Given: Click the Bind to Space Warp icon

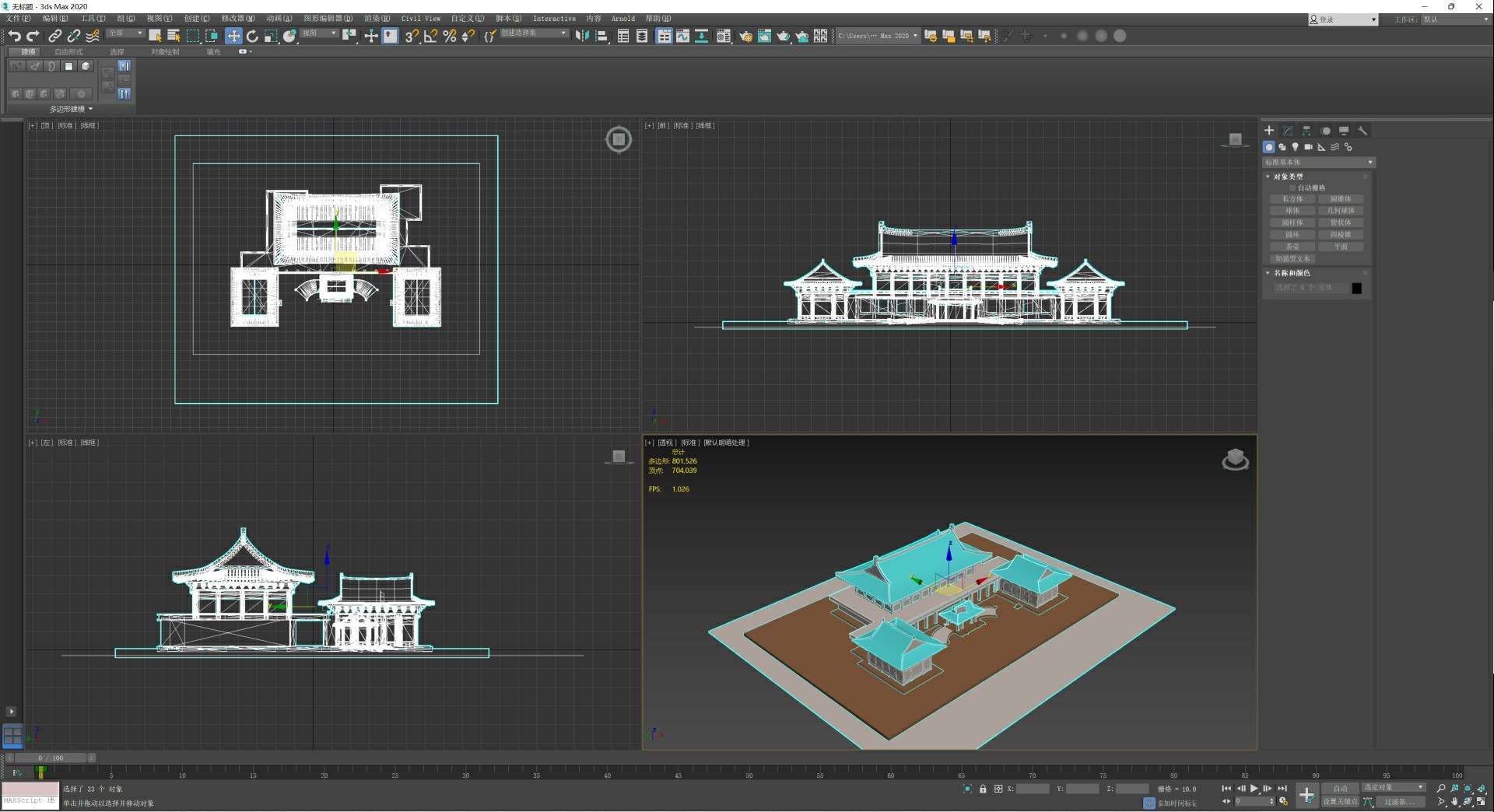Looking at the screenshot, I should (x=93, y=36).
